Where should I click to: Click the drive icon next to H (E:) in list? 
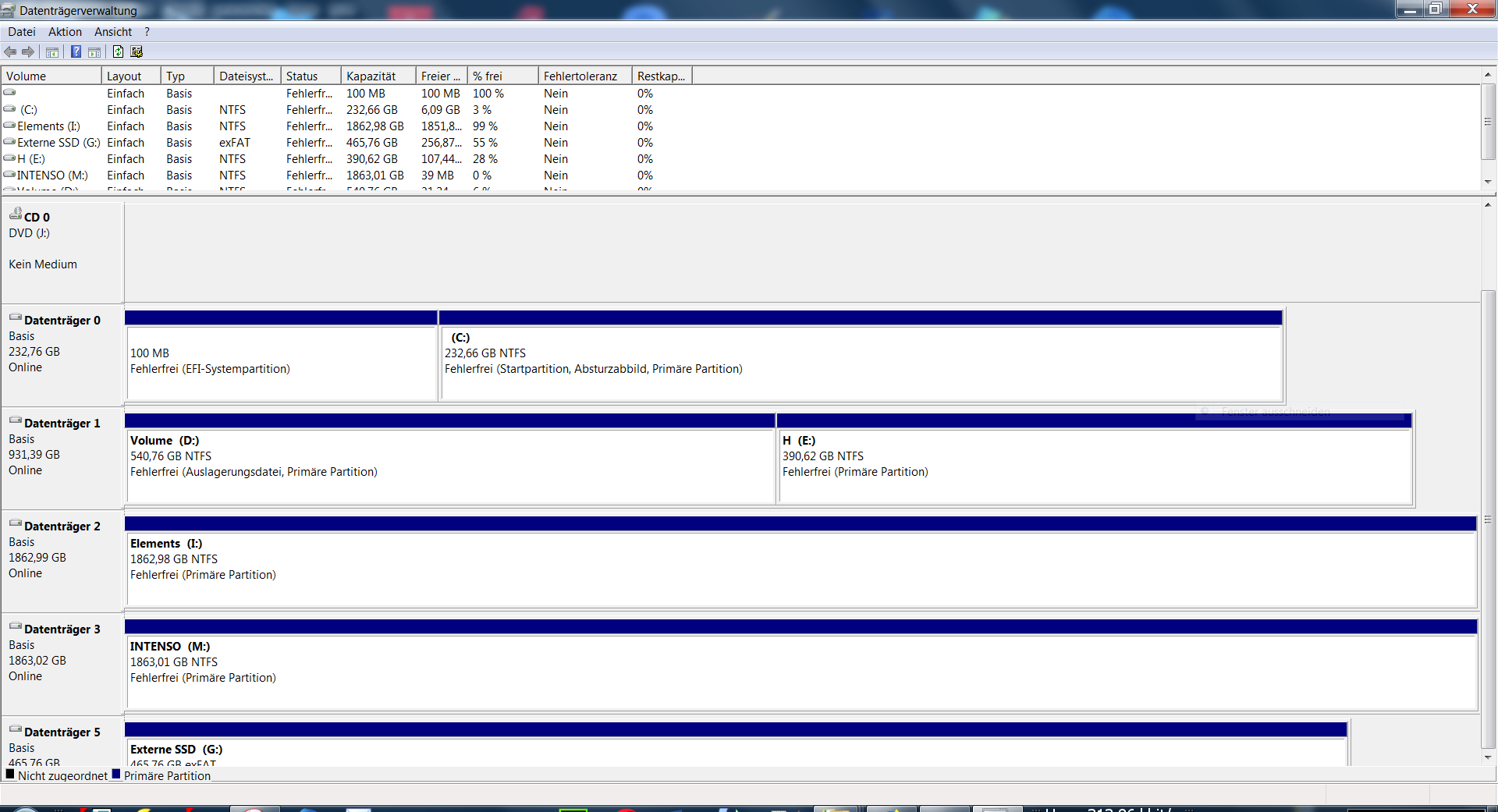[9, 158]
